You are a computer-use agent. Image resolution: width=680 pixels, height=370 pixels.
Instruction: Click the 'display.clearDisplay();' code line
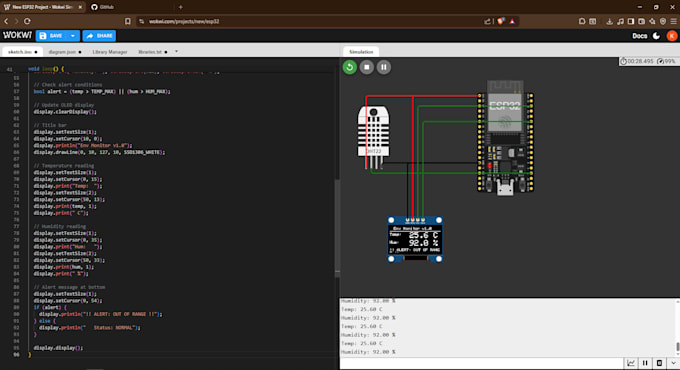tap(65, 111)
